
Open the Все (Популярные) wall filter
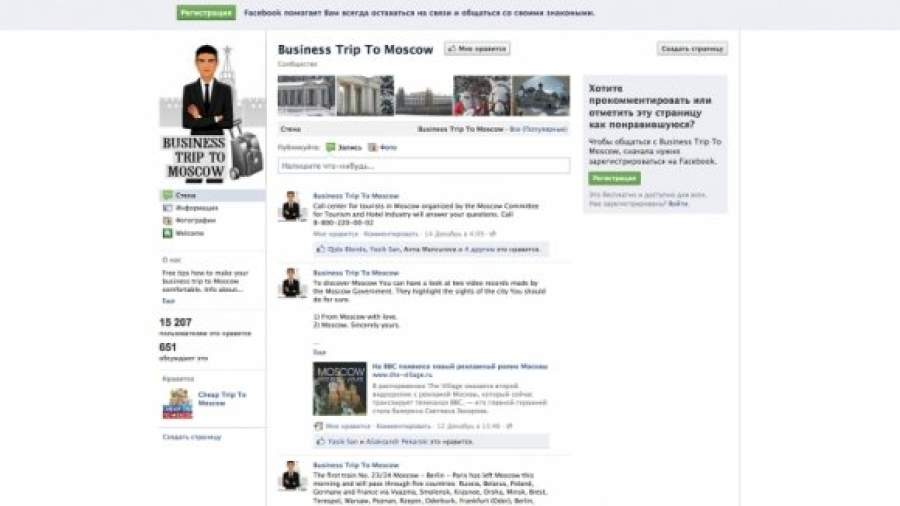pos(538,129)
